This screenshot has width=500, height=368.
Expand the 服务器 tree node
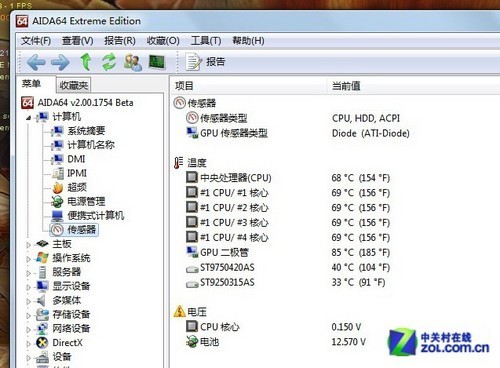(x=29, y=273)
